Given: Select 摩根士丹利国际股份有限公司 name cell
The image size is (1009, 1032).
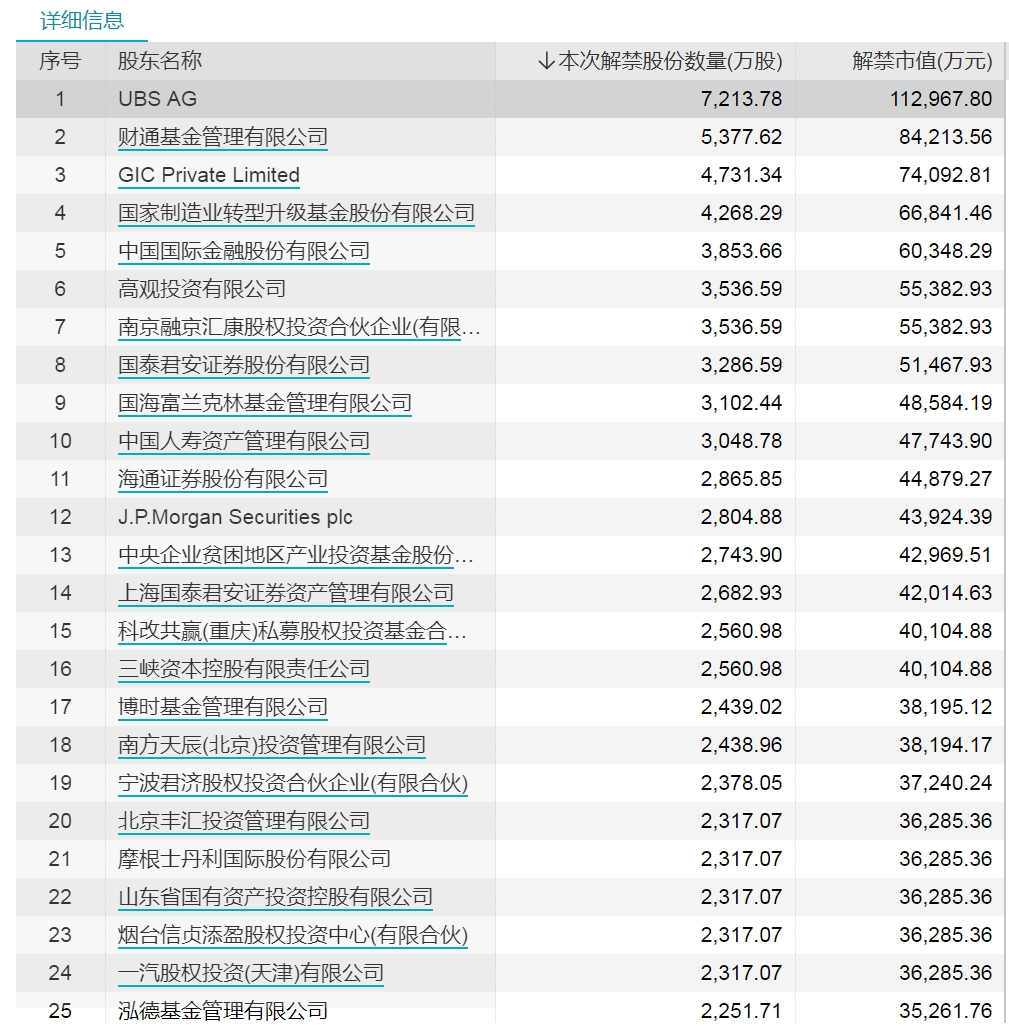Looking at the screenshot, I should [x=254, y=859].
